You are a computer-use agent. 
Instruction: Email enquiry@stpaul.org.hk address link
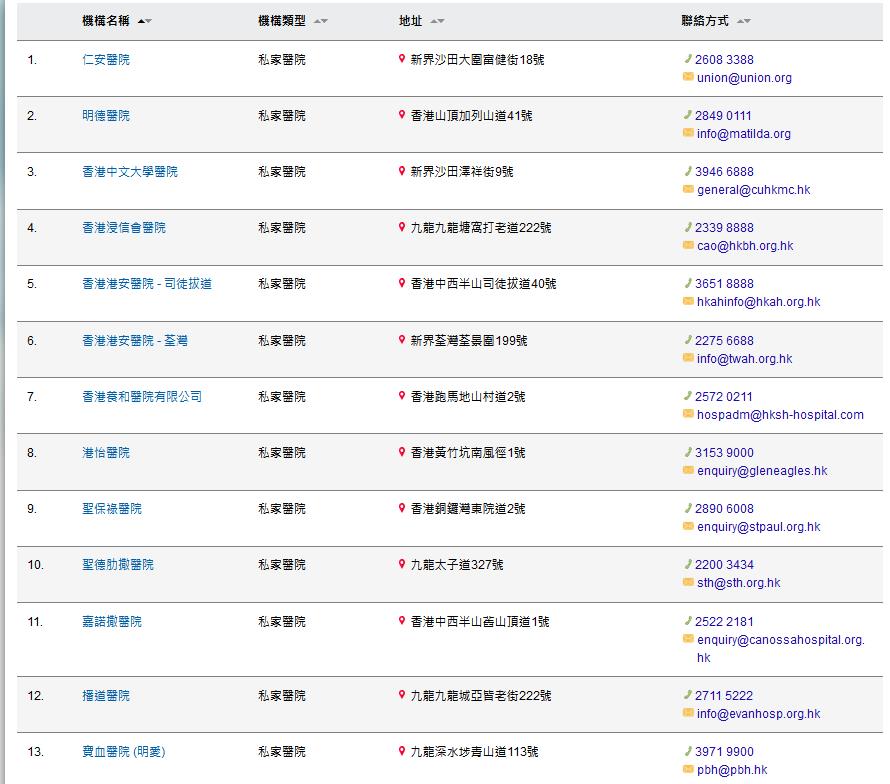[759, 527]
